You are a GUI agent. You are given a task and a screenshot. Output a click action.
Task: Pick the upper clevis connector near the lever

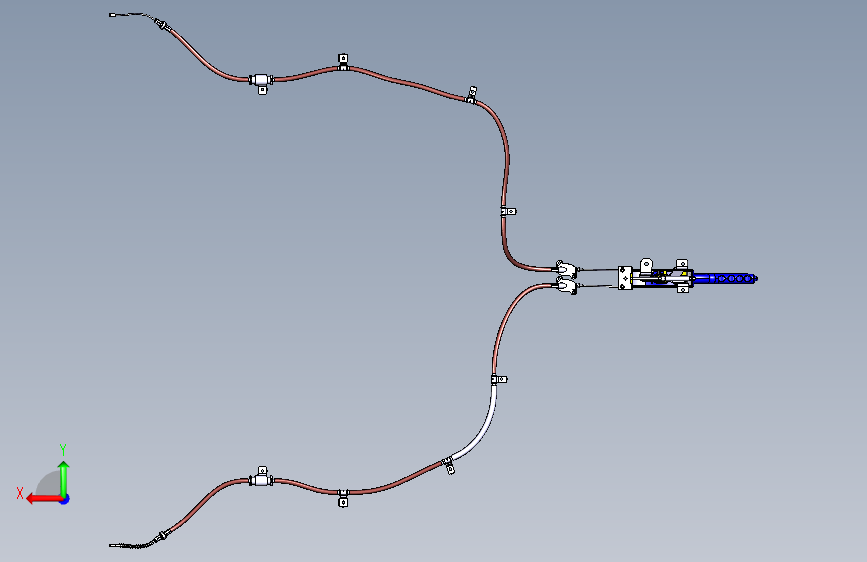(567, 269)
